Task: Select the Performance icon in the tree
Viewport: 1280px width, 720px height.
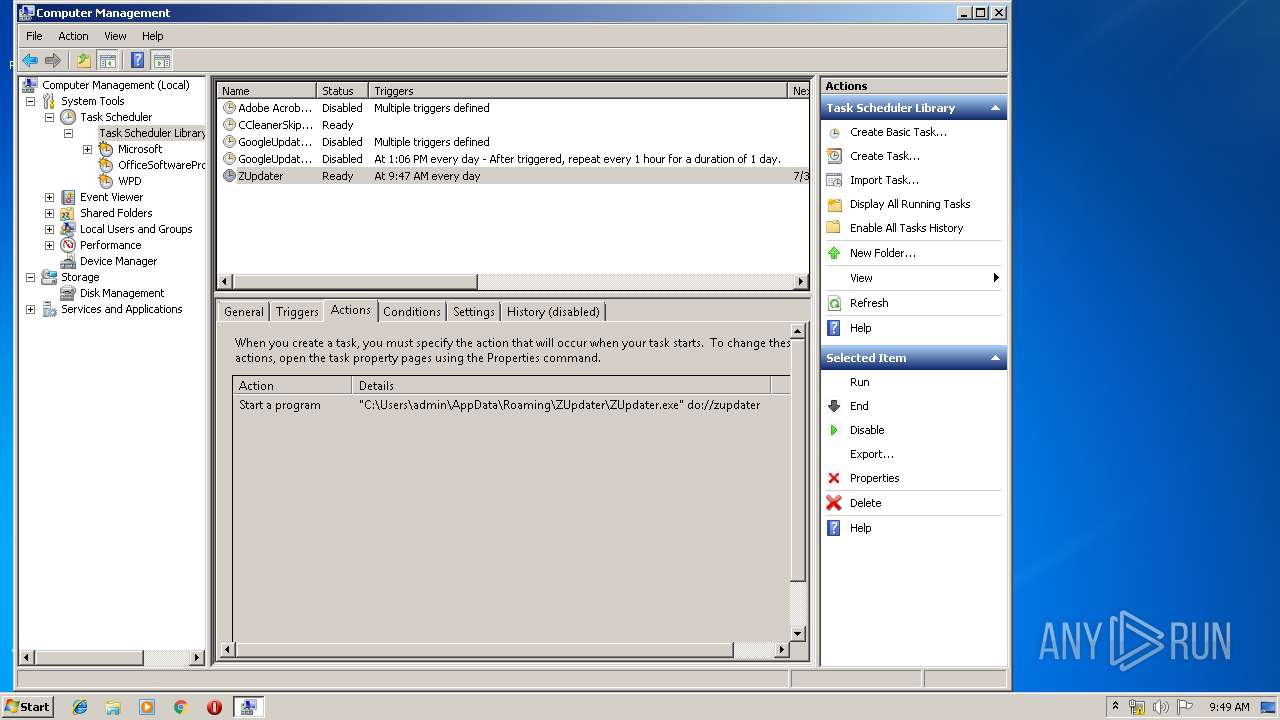Action: [x=68, y=245]
